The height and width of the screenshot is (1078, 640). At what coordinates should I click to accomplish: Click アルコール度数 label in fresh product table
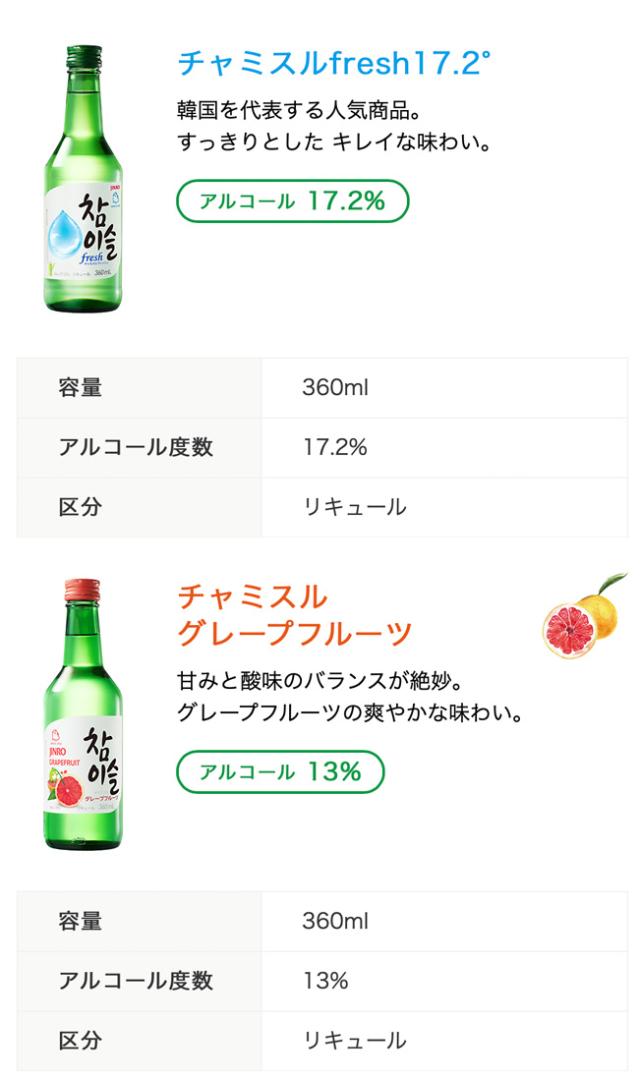pos(136,447)
